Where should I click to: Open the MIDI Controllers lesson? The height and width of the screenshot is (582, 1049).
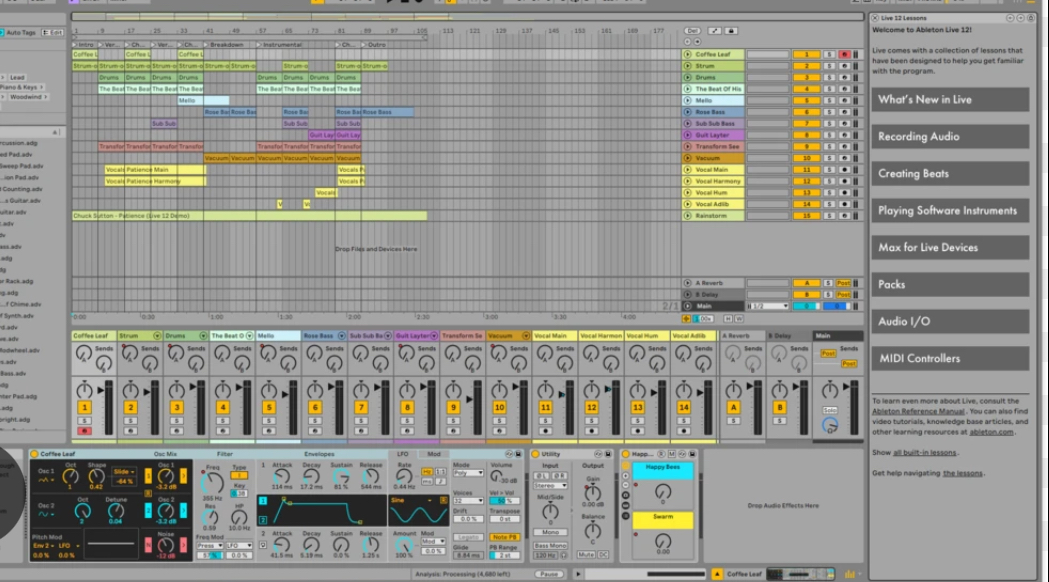pyautogui.click(x=950, y=359)
